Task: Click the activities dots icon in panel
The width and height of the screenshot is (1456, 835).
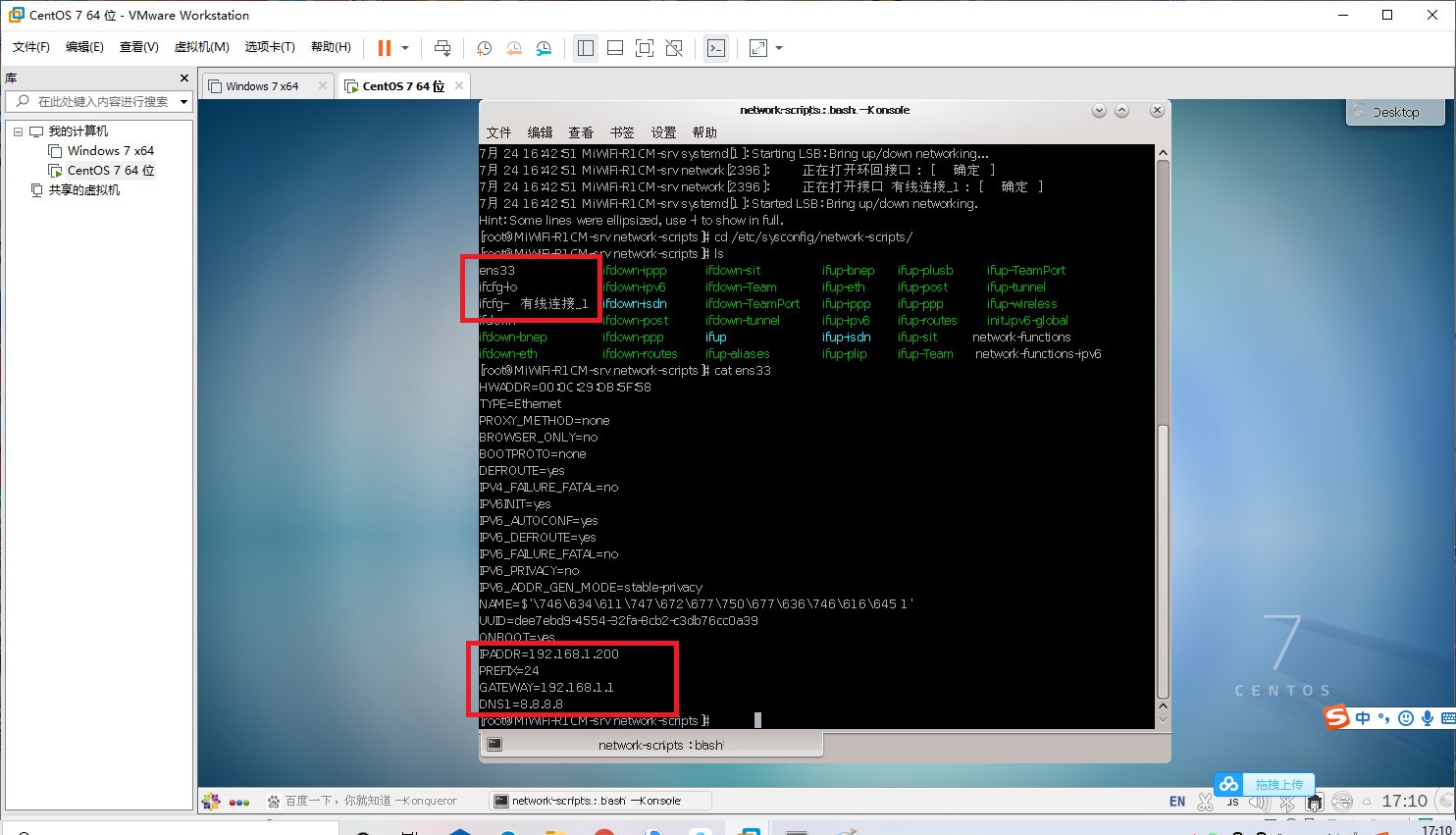Action: pyautogui.click(x=239, y=802)
